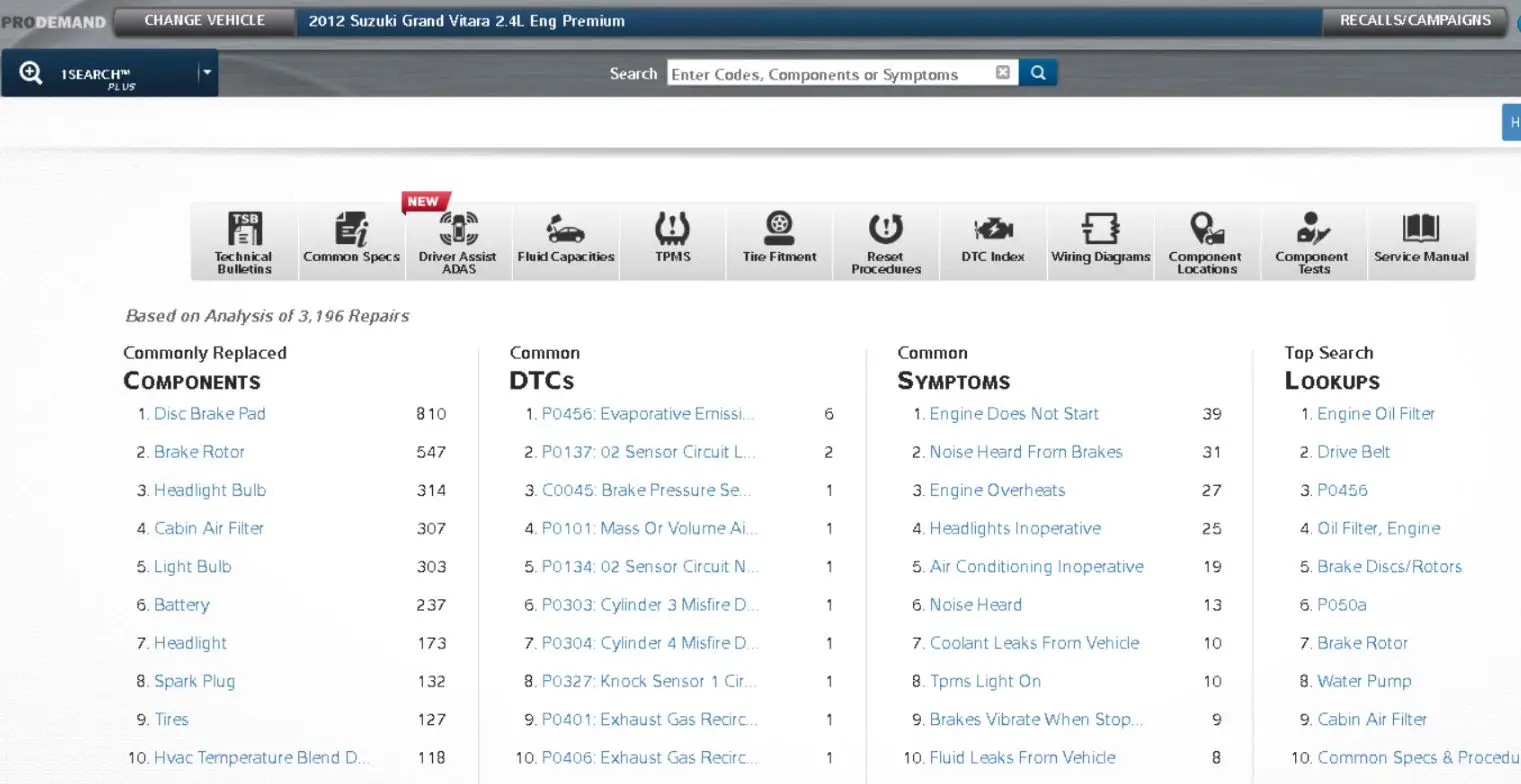This screenshot has width=1521, height=784.
Task: Open P0456 Evaporative Emission DTC link
Action: (x=648, y=414)
